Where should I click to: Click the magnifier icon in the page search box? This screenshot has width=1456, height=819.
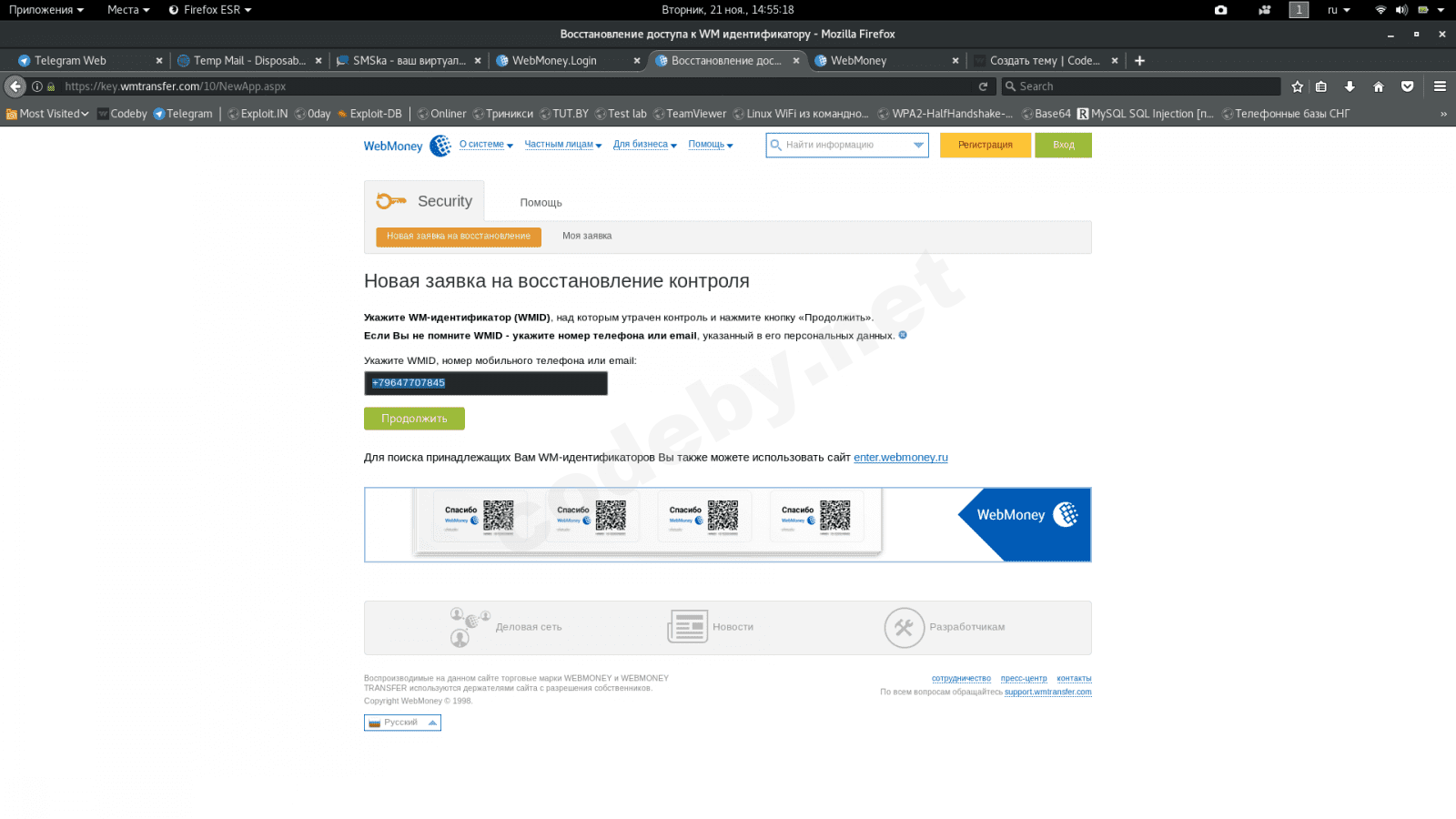point(776,145)
